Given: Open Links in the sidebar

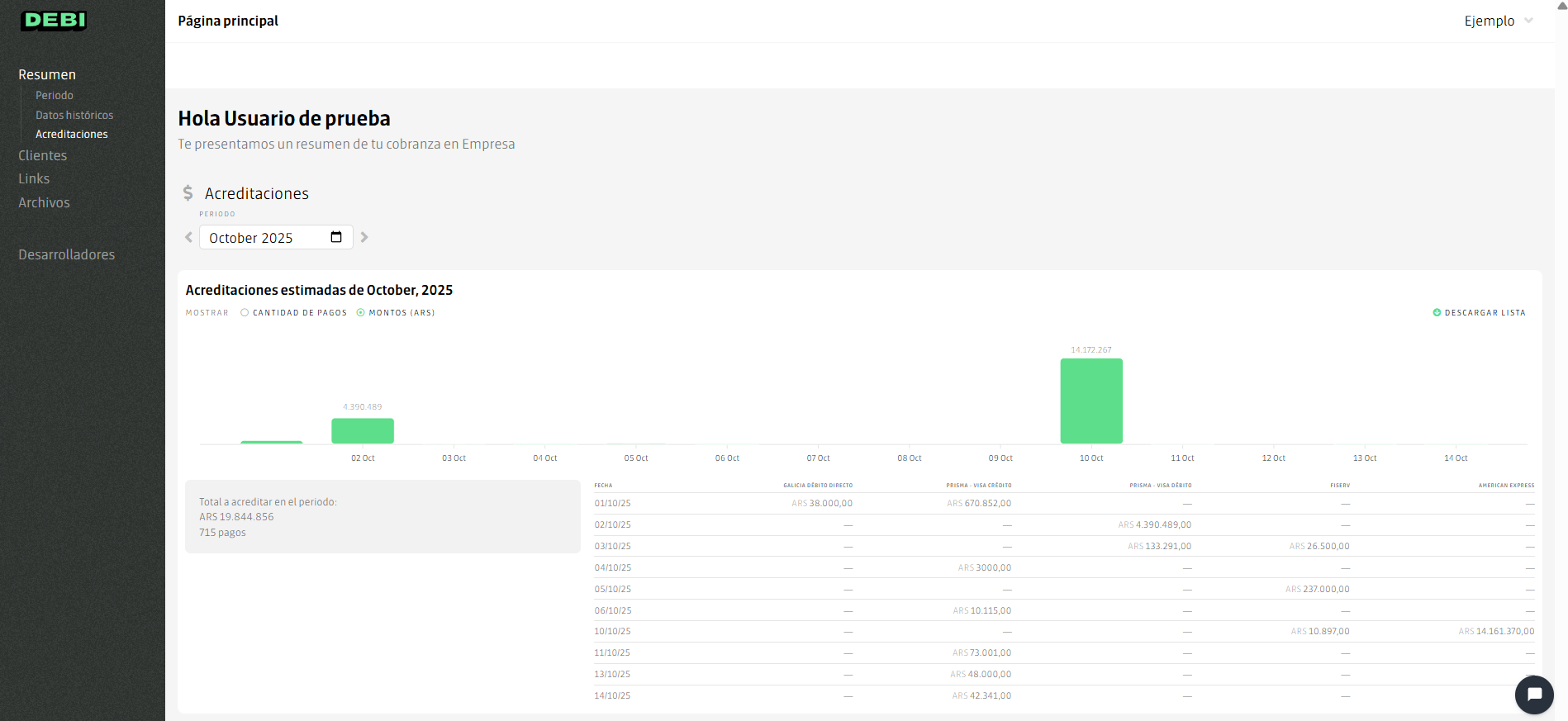Looking at the screenshot, I should tap(34, 178).
